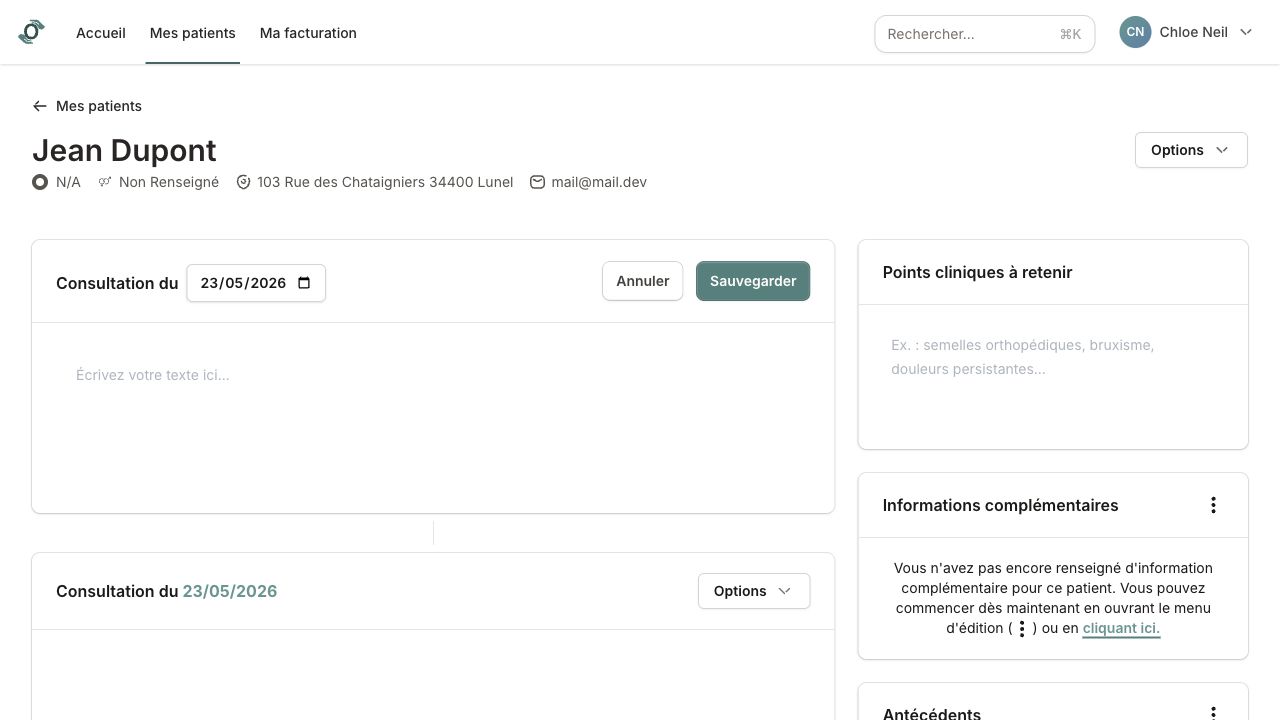
Task: Click Sauvegarder to save the consultation
Action: point(753,281)
